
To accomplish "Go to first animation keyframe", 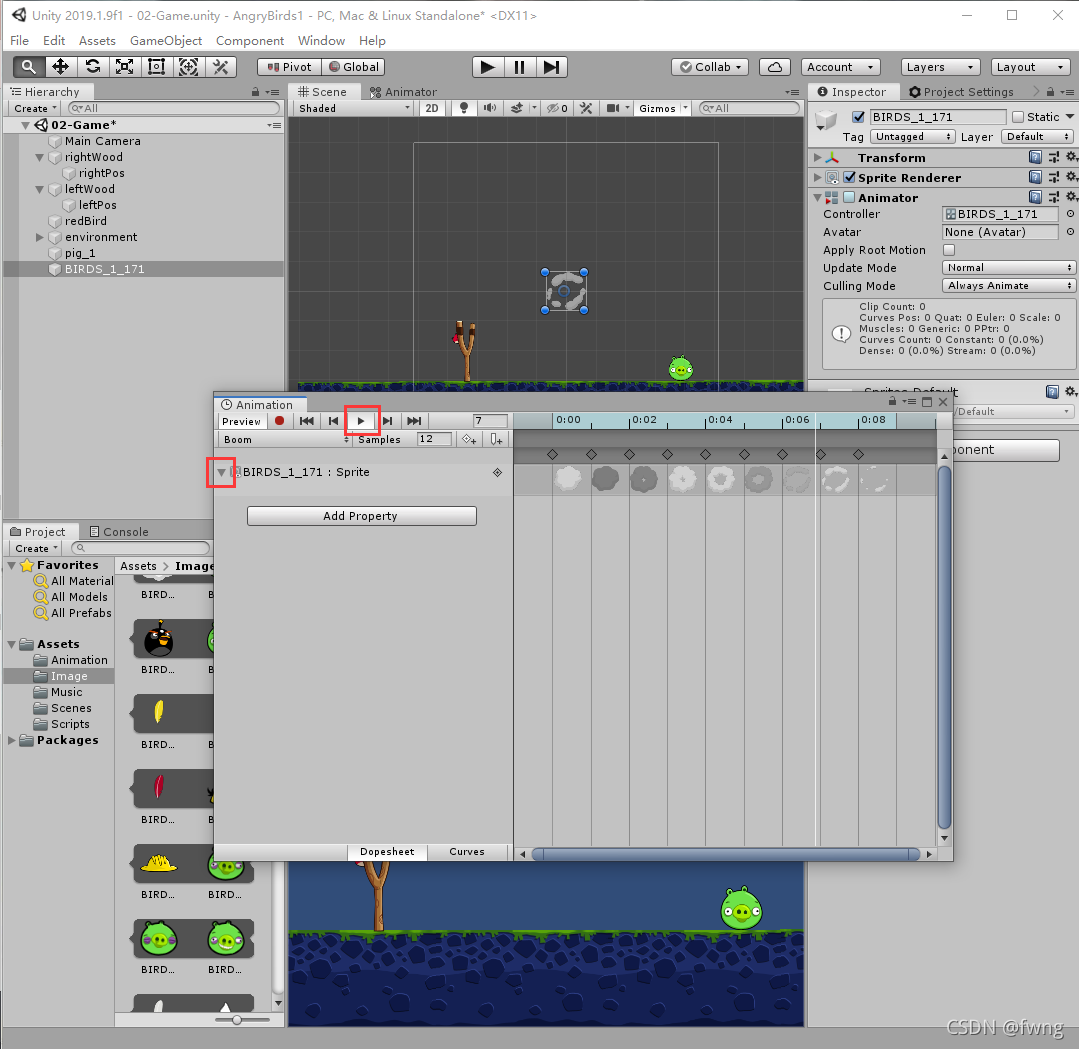I will (x=307, y=421).
